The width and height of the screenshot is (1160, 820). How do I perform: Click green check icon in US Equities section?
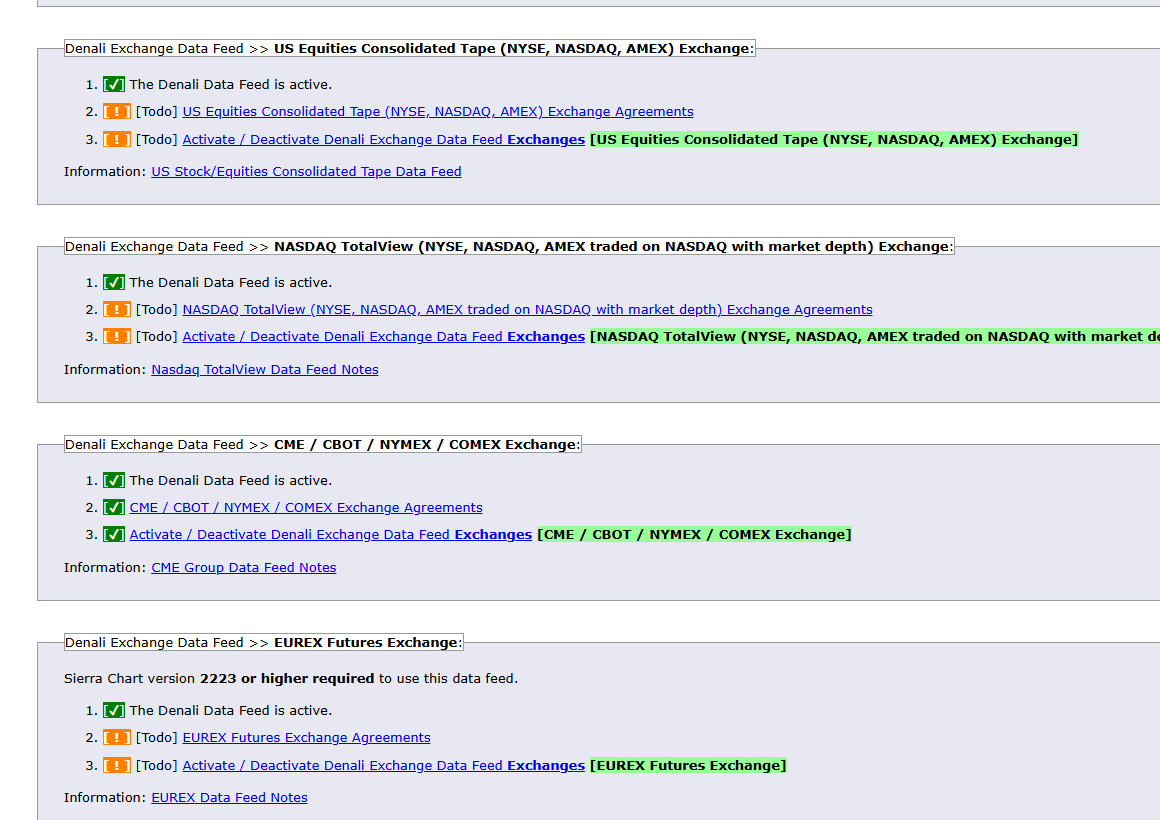[x=114, y=84]
